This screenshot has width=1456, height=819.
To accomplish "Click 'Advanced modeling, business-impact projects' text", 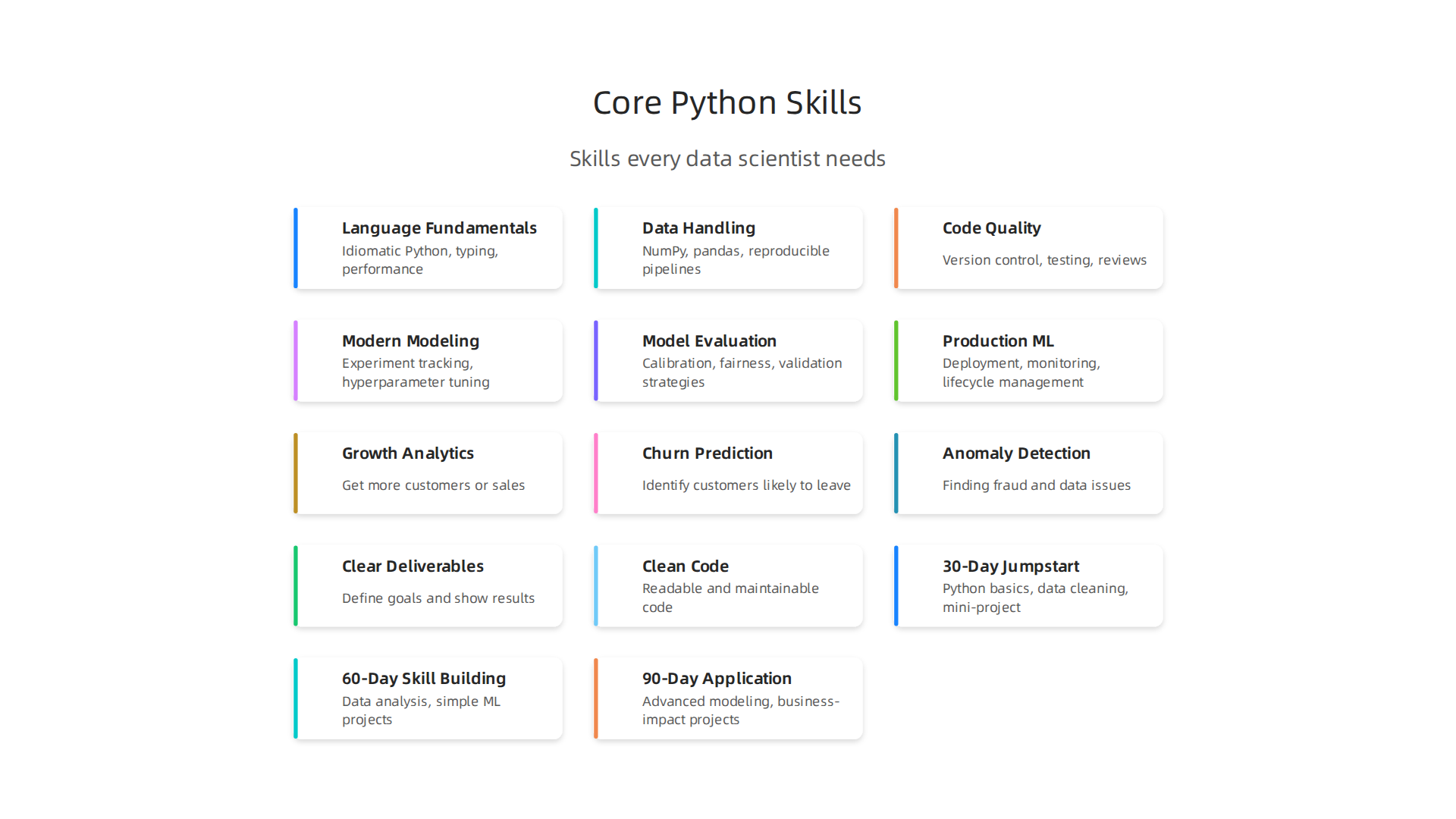I will [x=740, y=711].
